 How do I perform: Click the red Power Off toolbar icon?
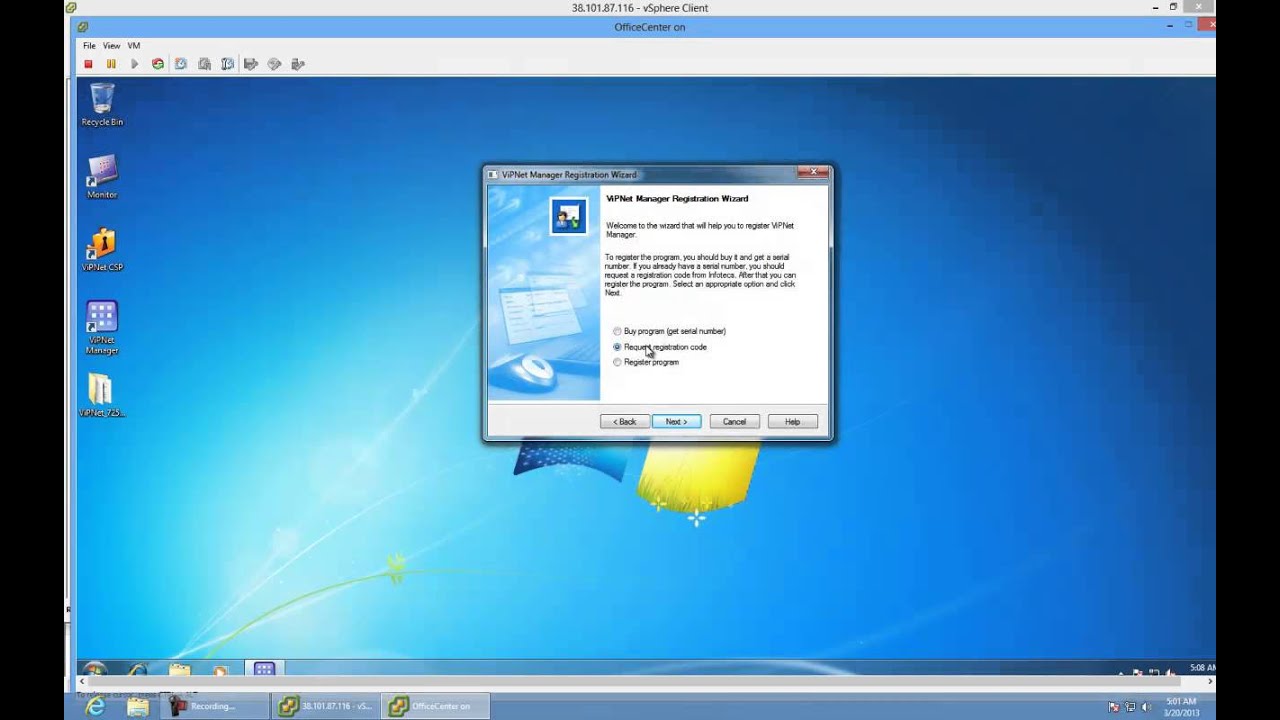(x=88, y=64)
